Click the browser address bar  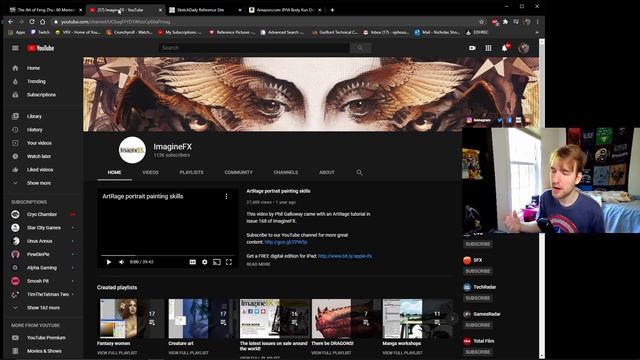(265, 22)
